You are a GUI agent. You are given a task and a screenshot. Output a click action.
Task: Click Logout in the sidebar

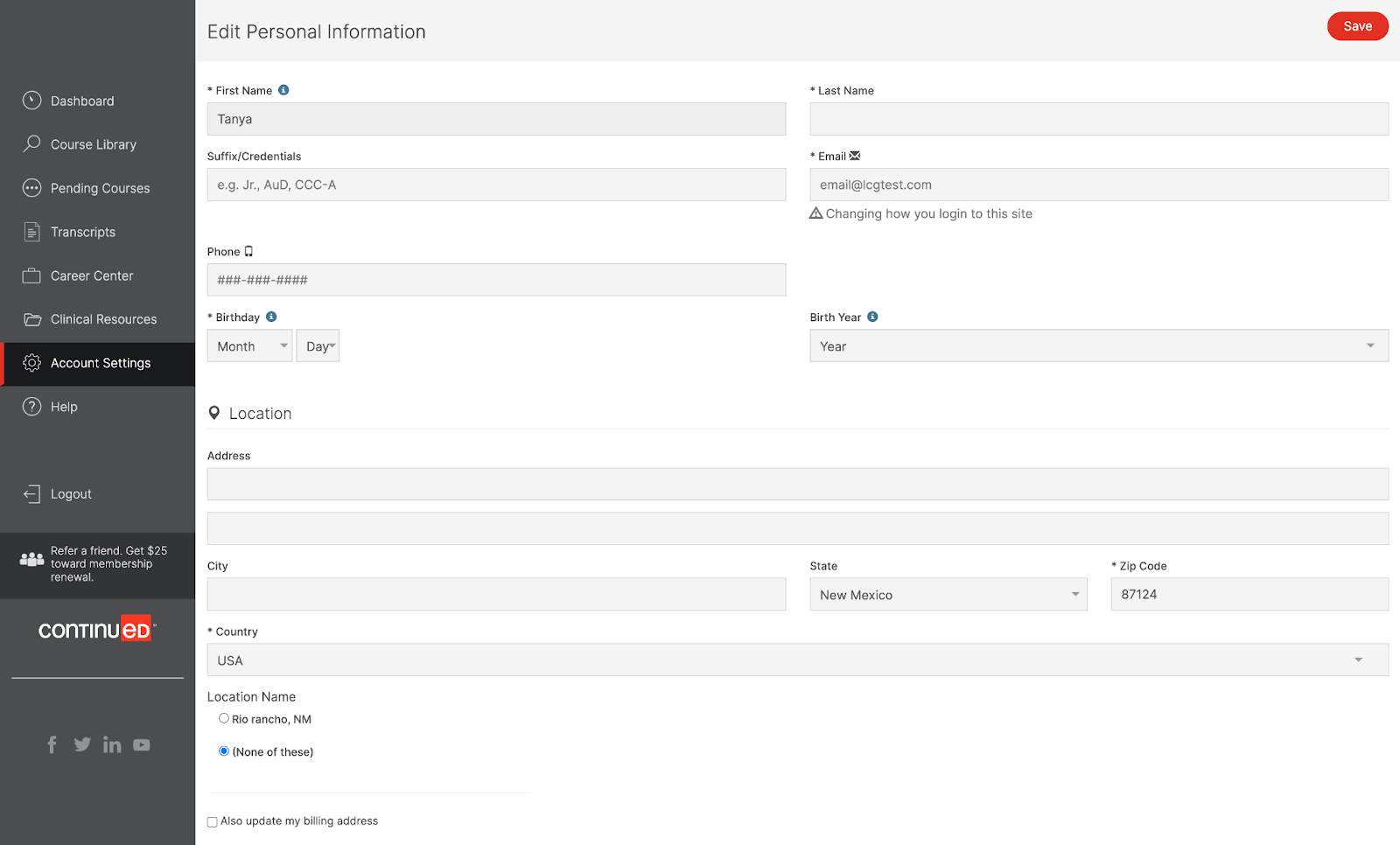[x=71, y=493]
